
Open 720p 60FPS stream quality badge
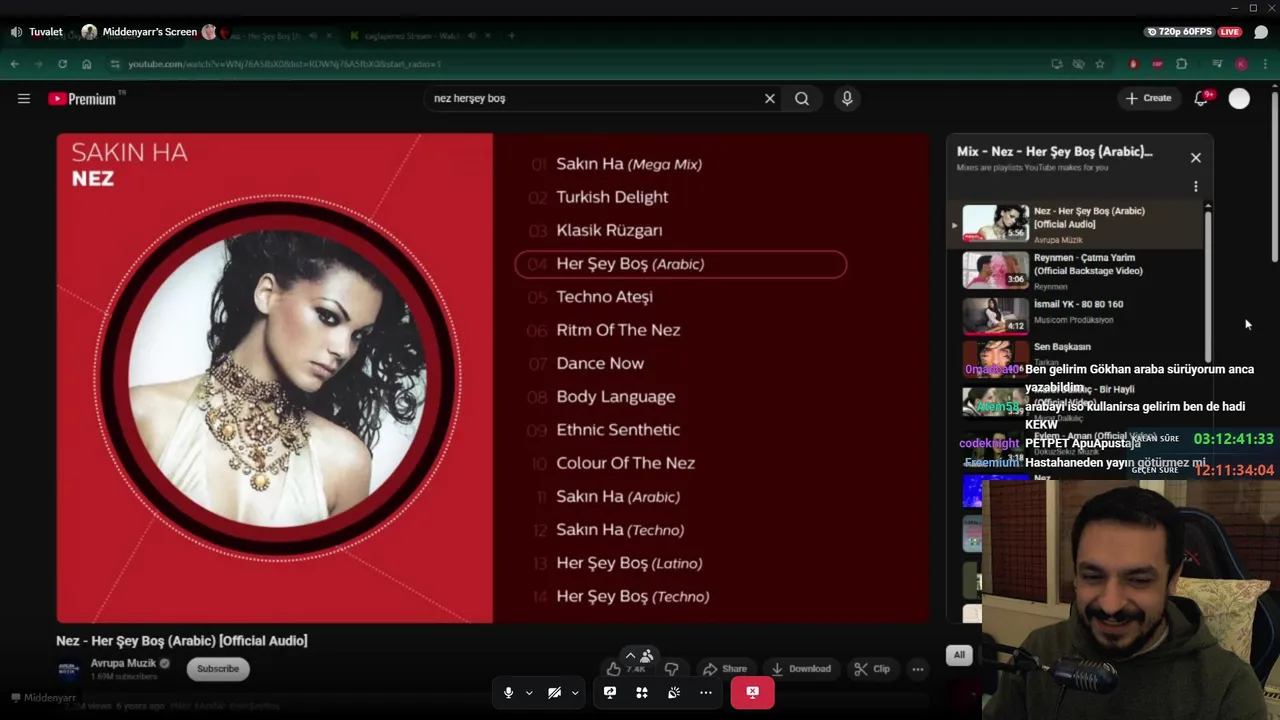[x=1180, y=32]
